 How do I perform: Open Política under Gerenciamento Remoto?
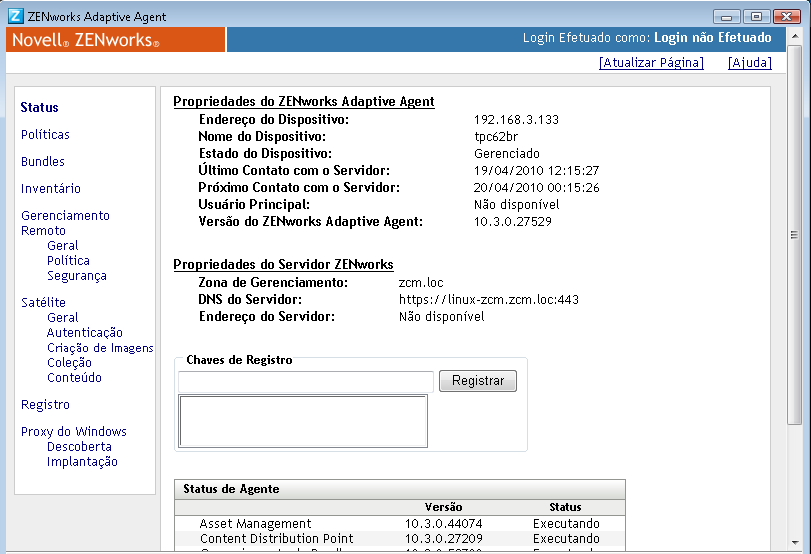[68, 261]
